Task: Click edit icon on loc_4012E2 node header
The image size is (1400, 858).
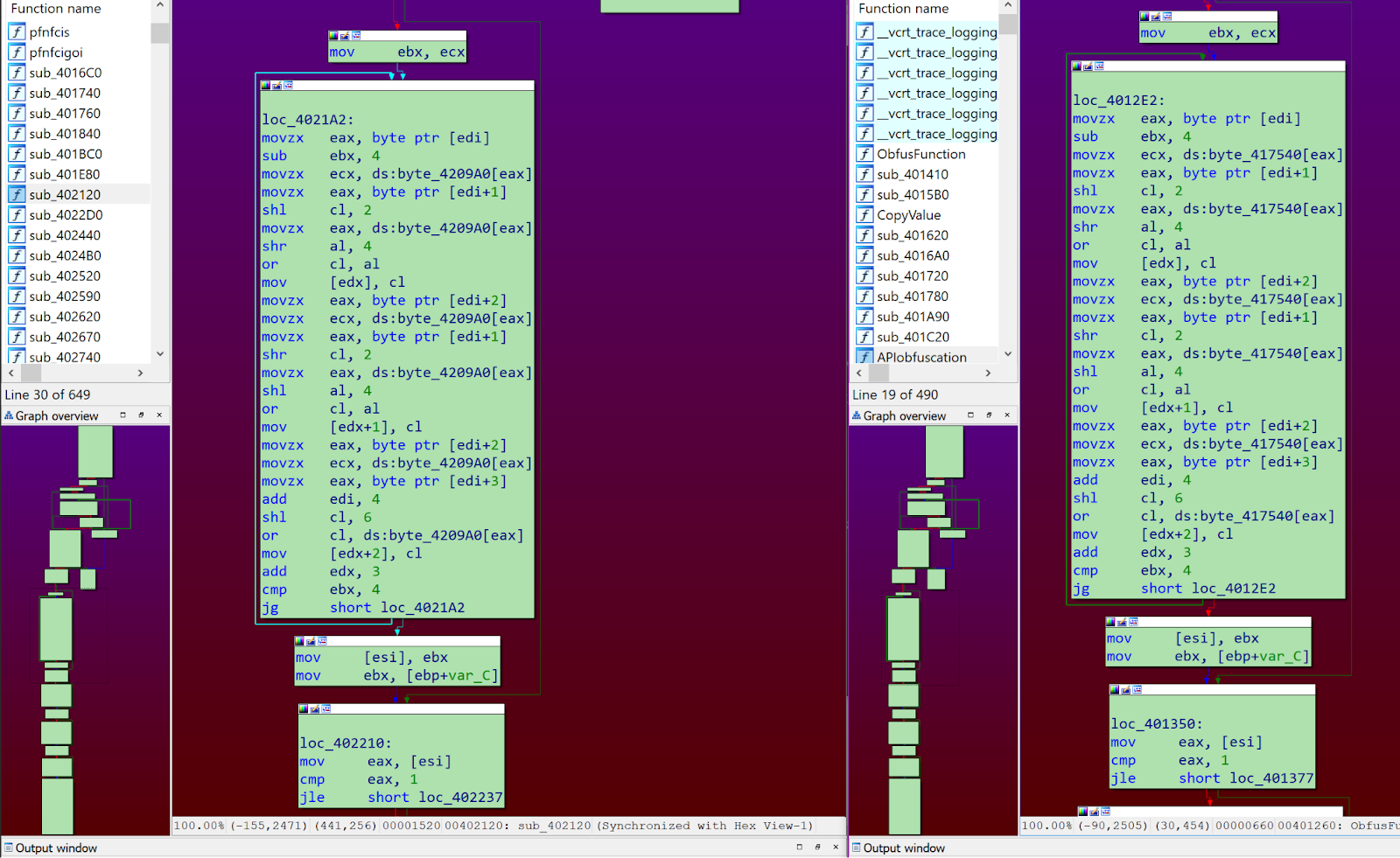Action: point(1088,66)
